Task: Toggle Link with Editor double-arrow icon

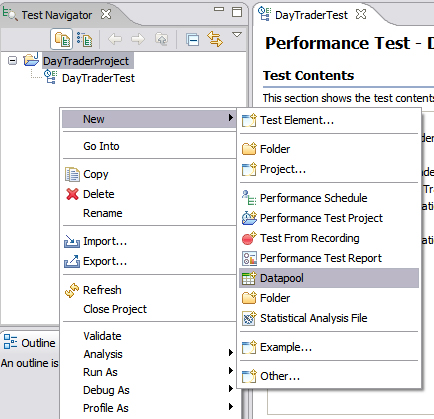Action: [215, 39]
